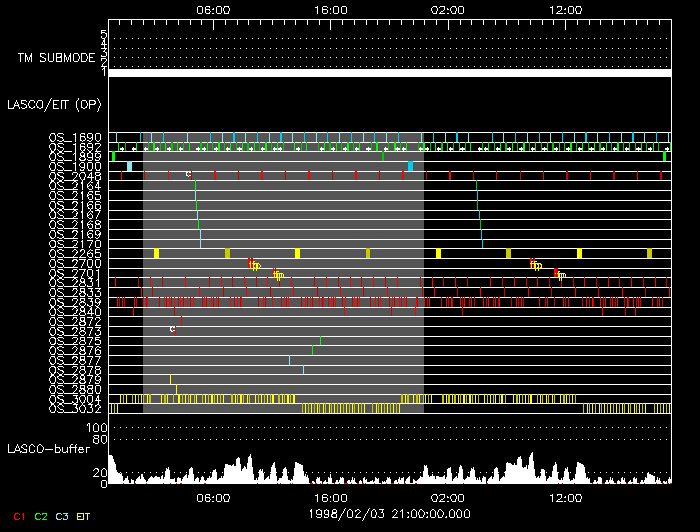This screenshot has width=700, height=532.
Task: Click the 'c' marker in the OS_2873 row
Action: tap(172, 329)
